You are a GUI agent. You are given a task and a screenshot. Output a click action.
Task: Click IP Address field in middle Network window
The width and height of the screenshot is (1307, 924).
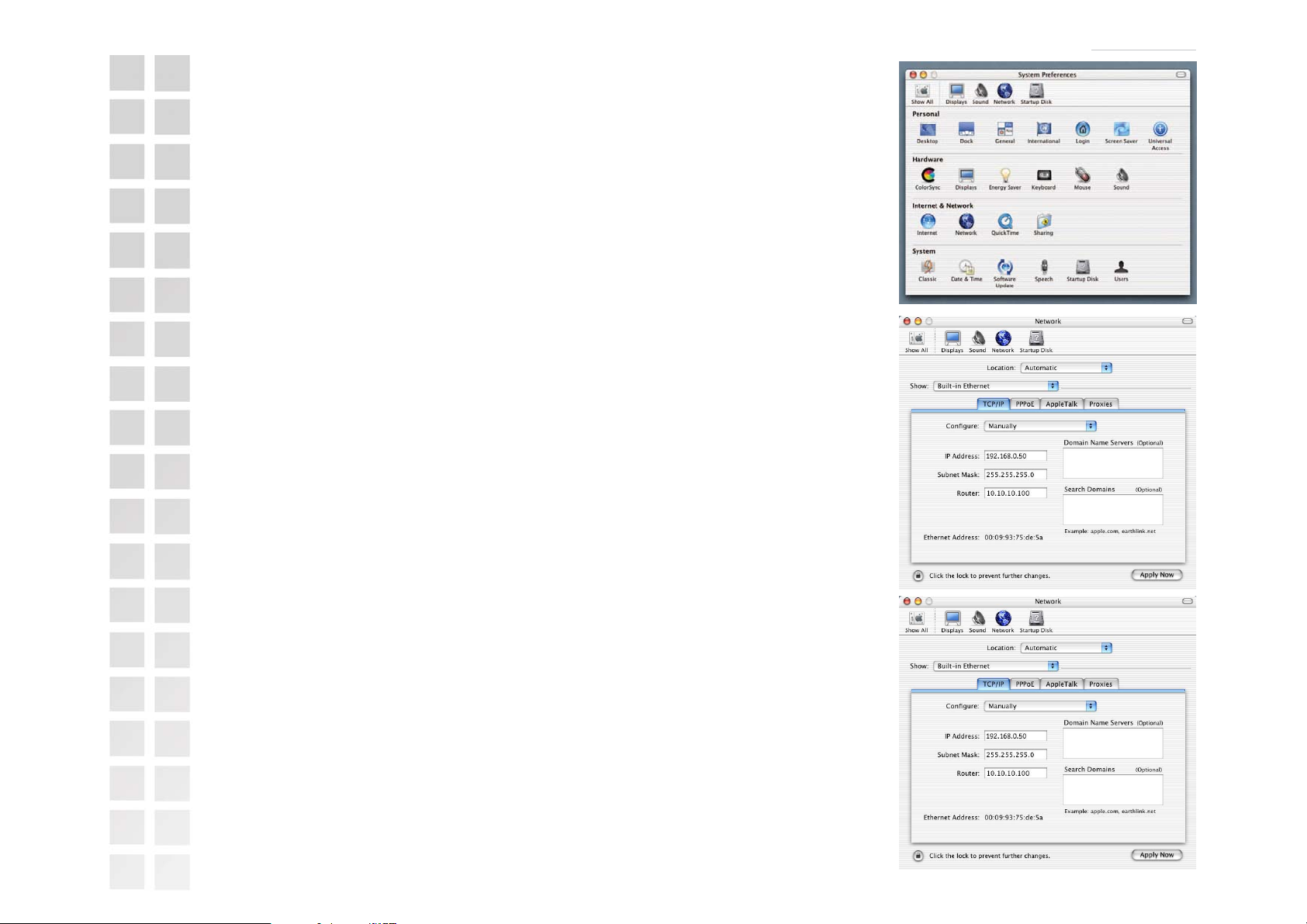click(x=1015, y=456)
